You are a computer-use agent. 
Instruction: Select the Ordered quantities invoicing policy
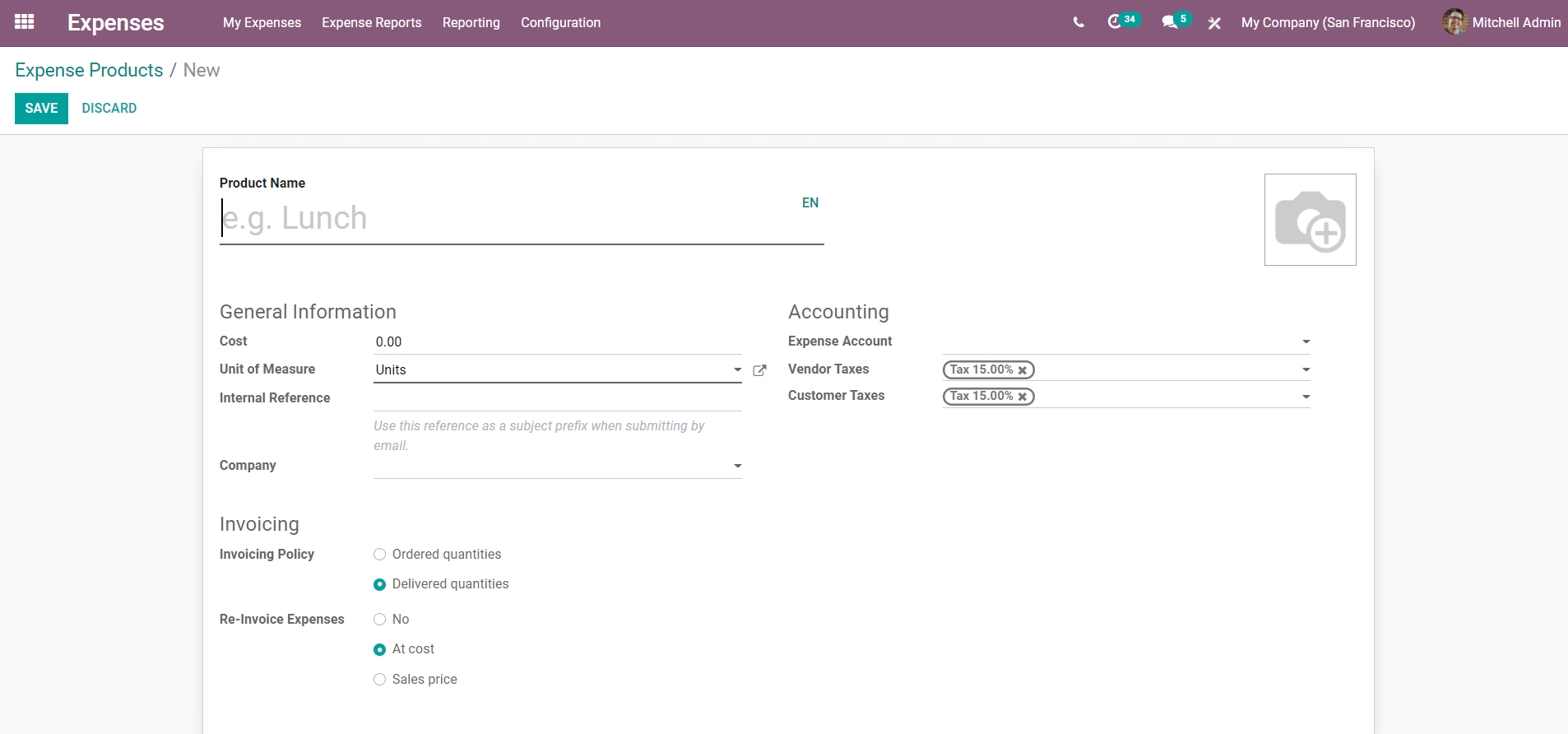point(379,555)
